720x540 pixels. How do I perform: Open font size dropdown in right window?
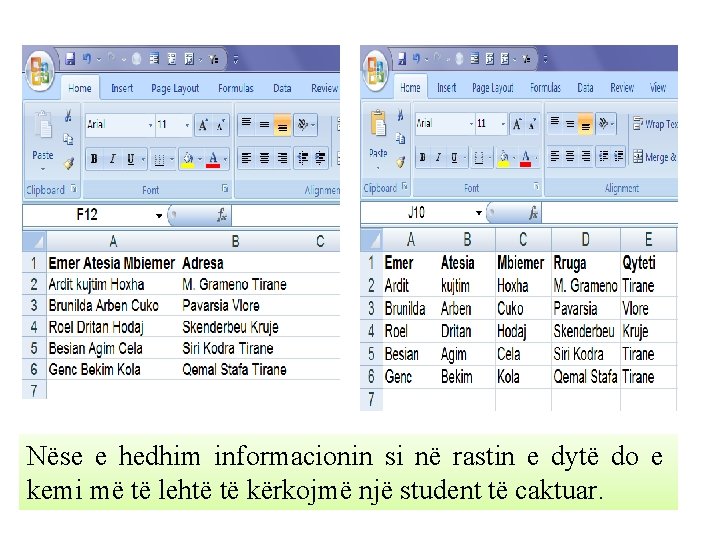pos(503,124)
